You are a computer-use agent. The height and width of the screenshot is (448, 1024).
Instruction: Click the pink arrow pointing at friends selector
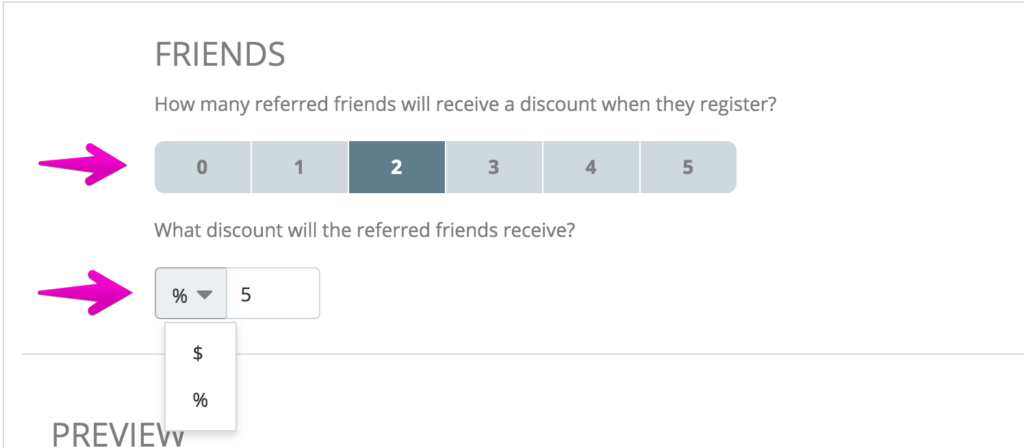click(83, 164)
